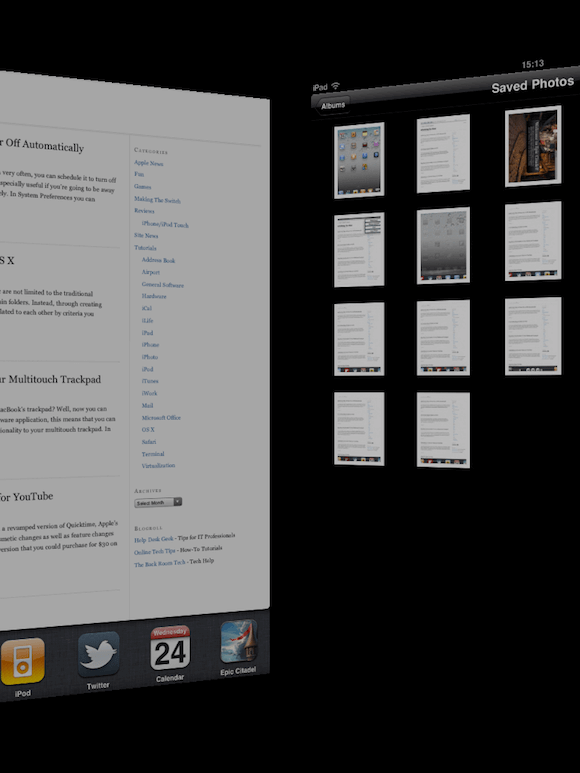Open Microsoft Office tutorials link

pyautogui.click(x=161, y=418)
